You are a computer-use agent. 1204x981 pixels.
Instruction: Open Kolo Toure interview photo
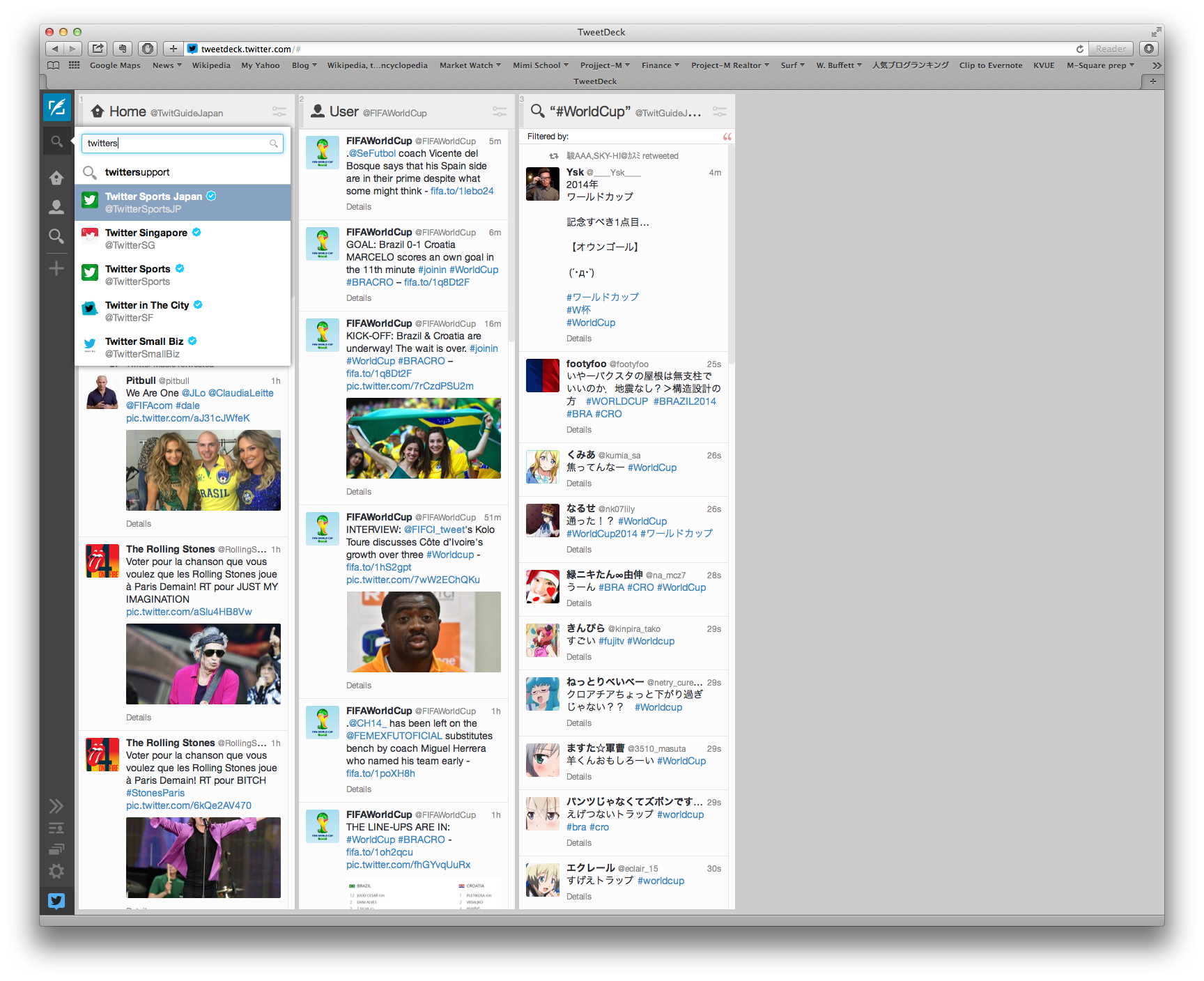coord(424,632)
